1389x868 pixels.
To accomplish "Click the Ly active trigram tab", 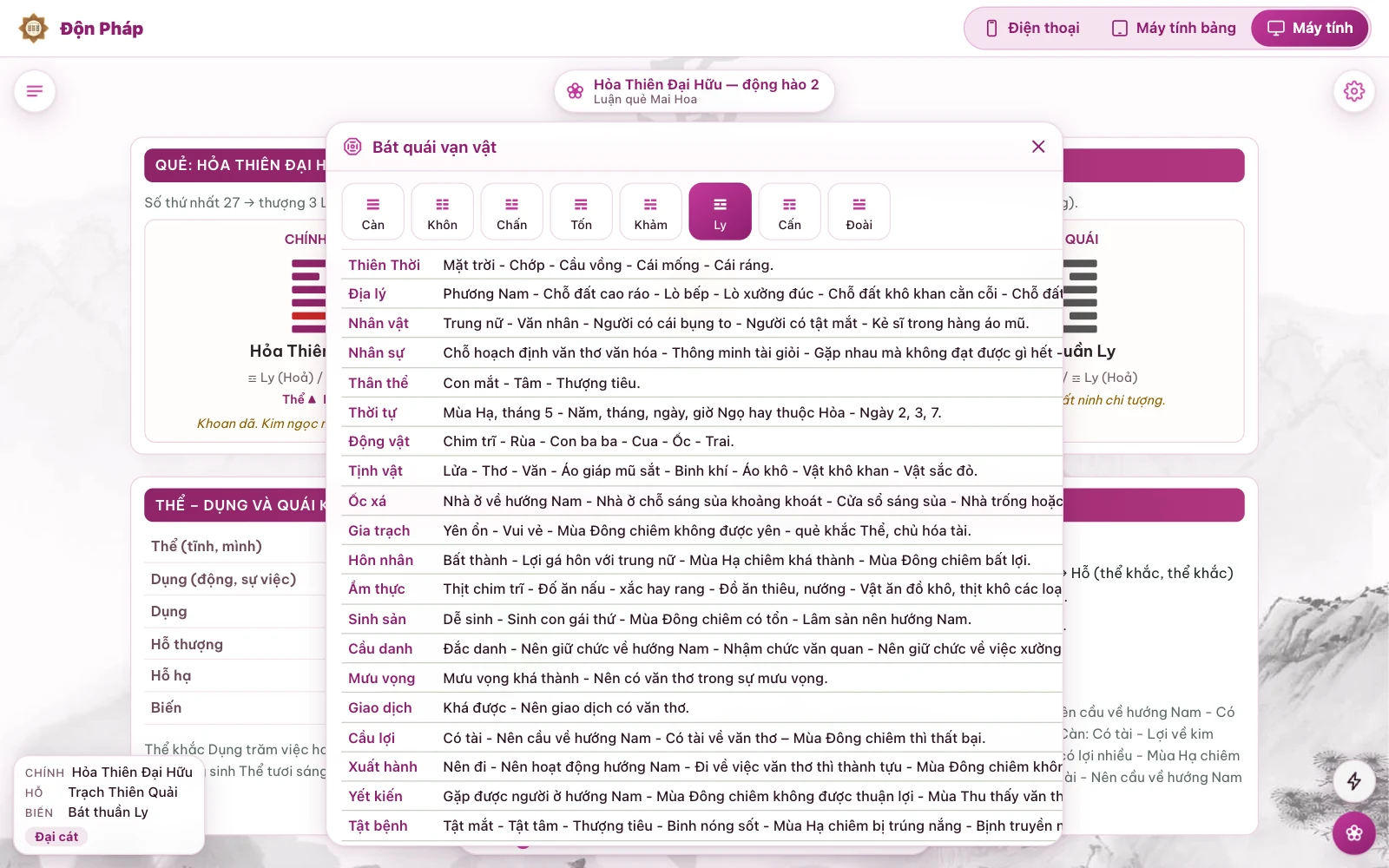I will 721,212.
